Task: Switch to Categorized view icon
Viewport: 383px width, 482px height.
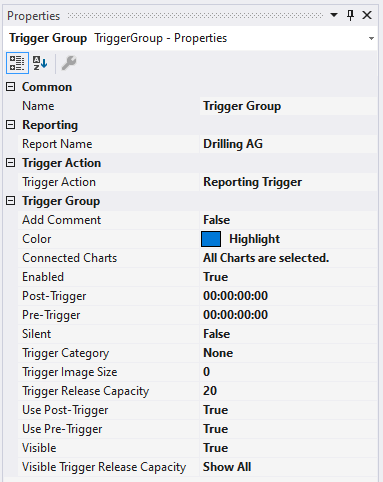Action: click(17, 63)
